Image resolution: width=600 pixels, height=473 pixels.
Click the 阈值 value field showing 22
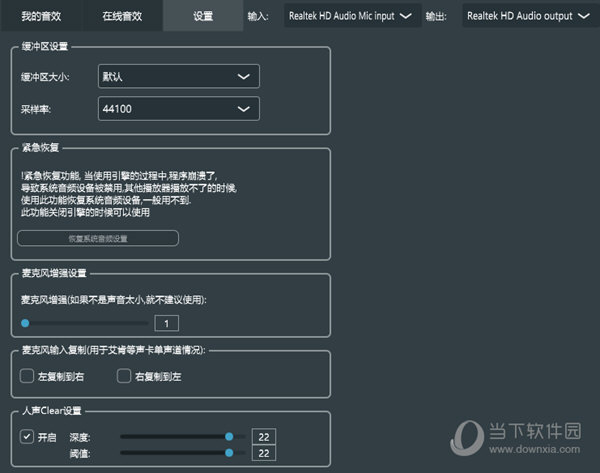pyautogui.click(x=264, y=453)
